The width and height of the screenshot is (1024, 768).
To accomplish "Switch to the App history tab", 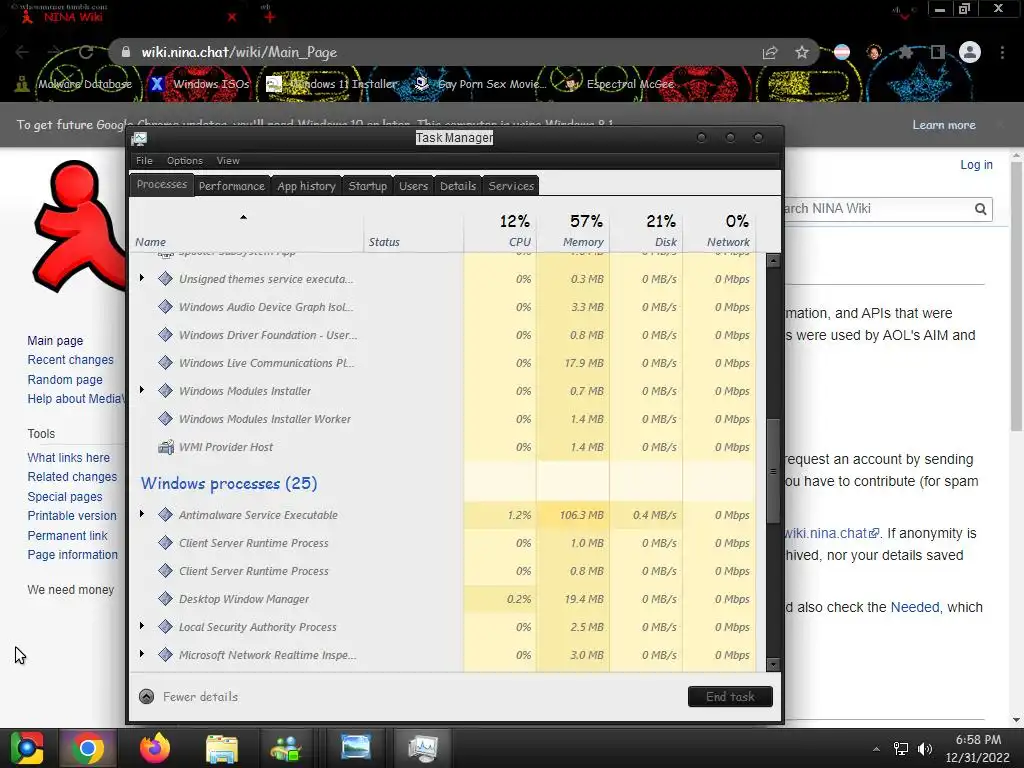I will [306, 186].
